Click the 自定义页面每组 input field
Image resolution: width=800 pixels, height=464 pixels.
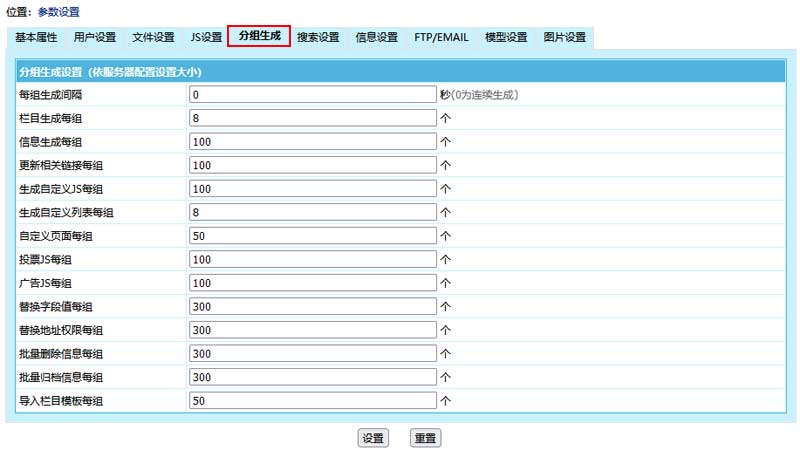coord(312,236)
